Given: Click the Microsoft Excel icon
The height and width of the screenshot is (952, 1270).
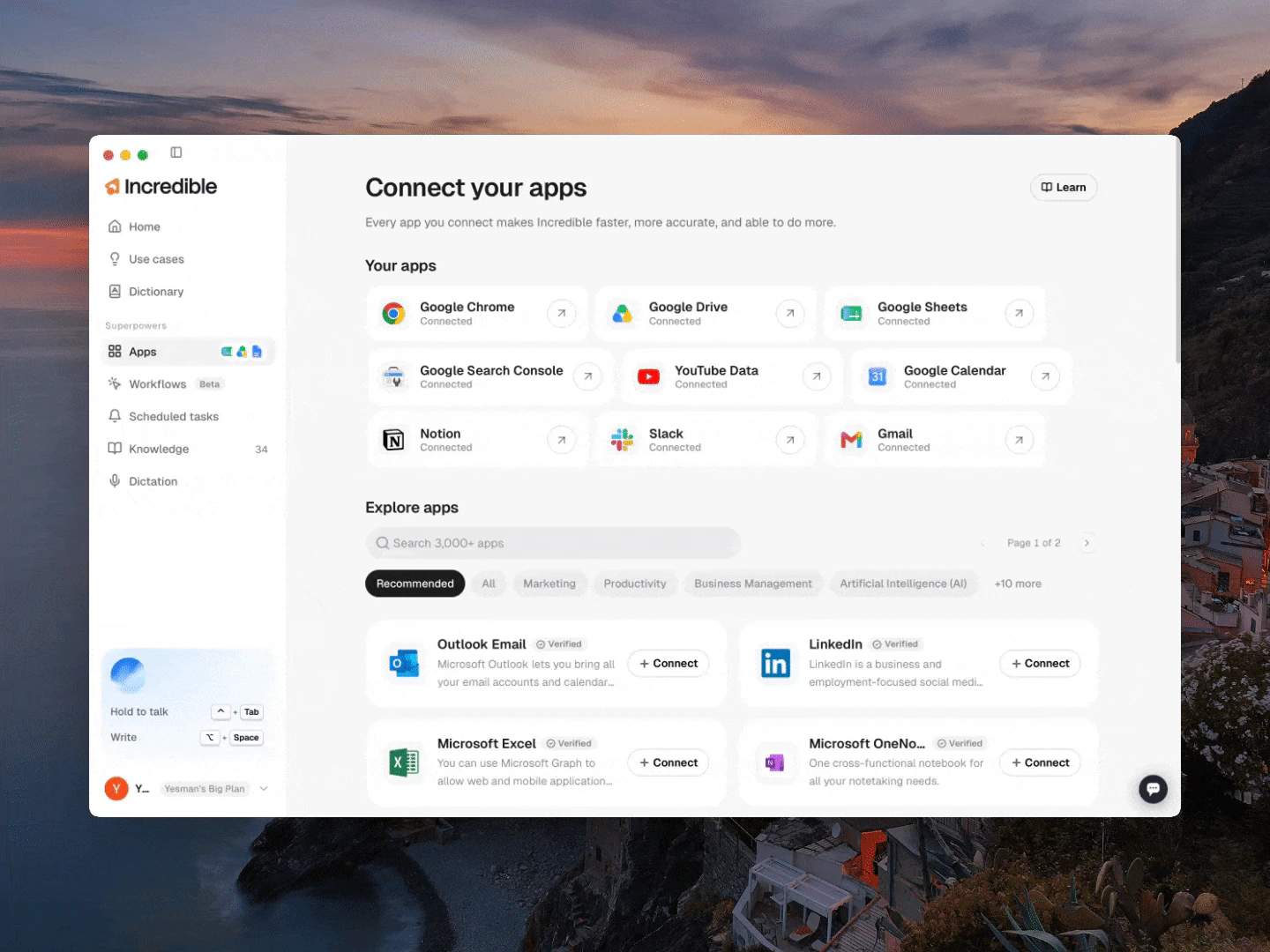Looking at the screenshot, I should [404, 762].
